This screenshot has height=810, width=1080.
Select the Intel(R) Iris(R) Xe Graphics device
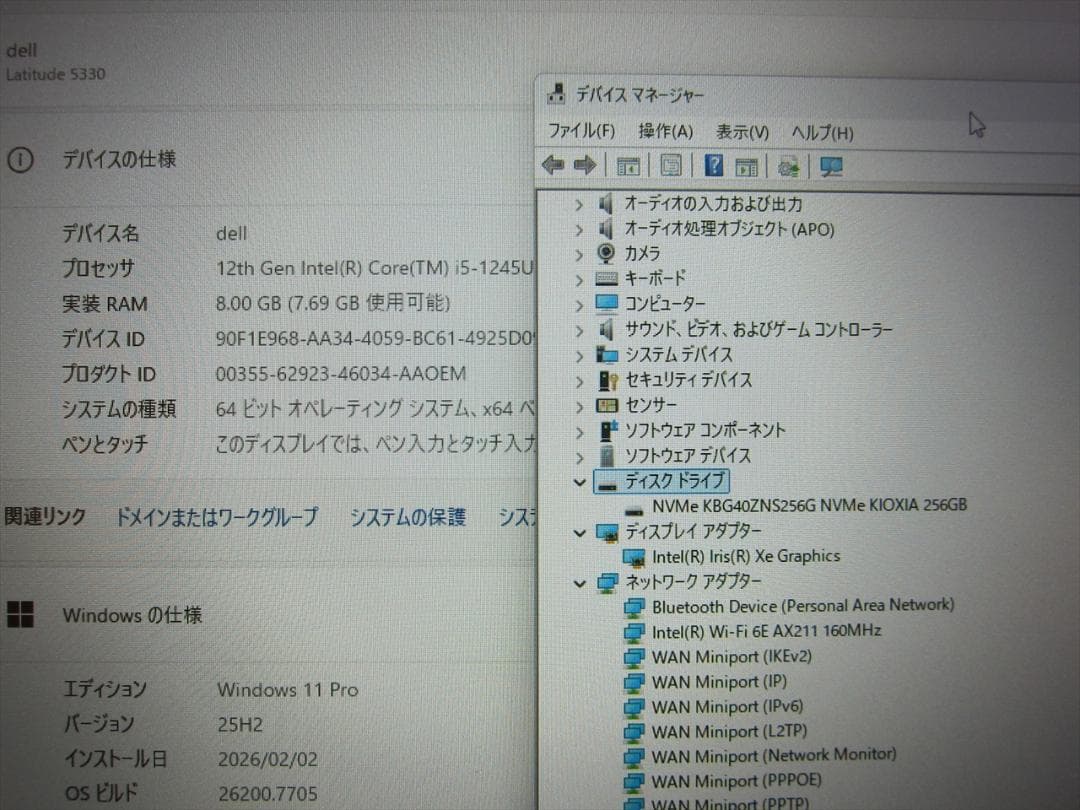click(744, 556)
